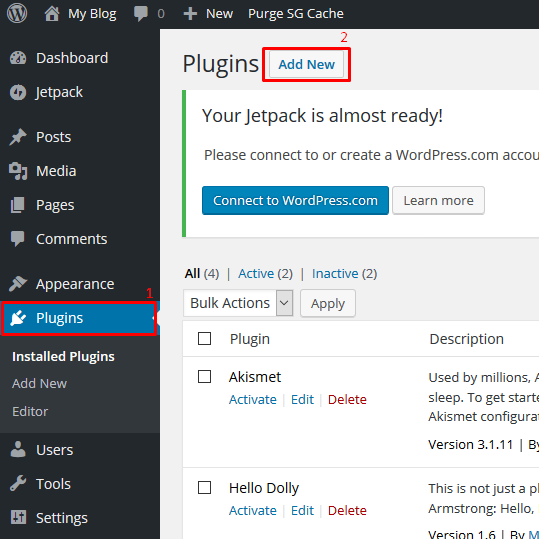539x539 pixels.
Task: Select Installed Plugins submenu item
Action: [x=63, y=356]
